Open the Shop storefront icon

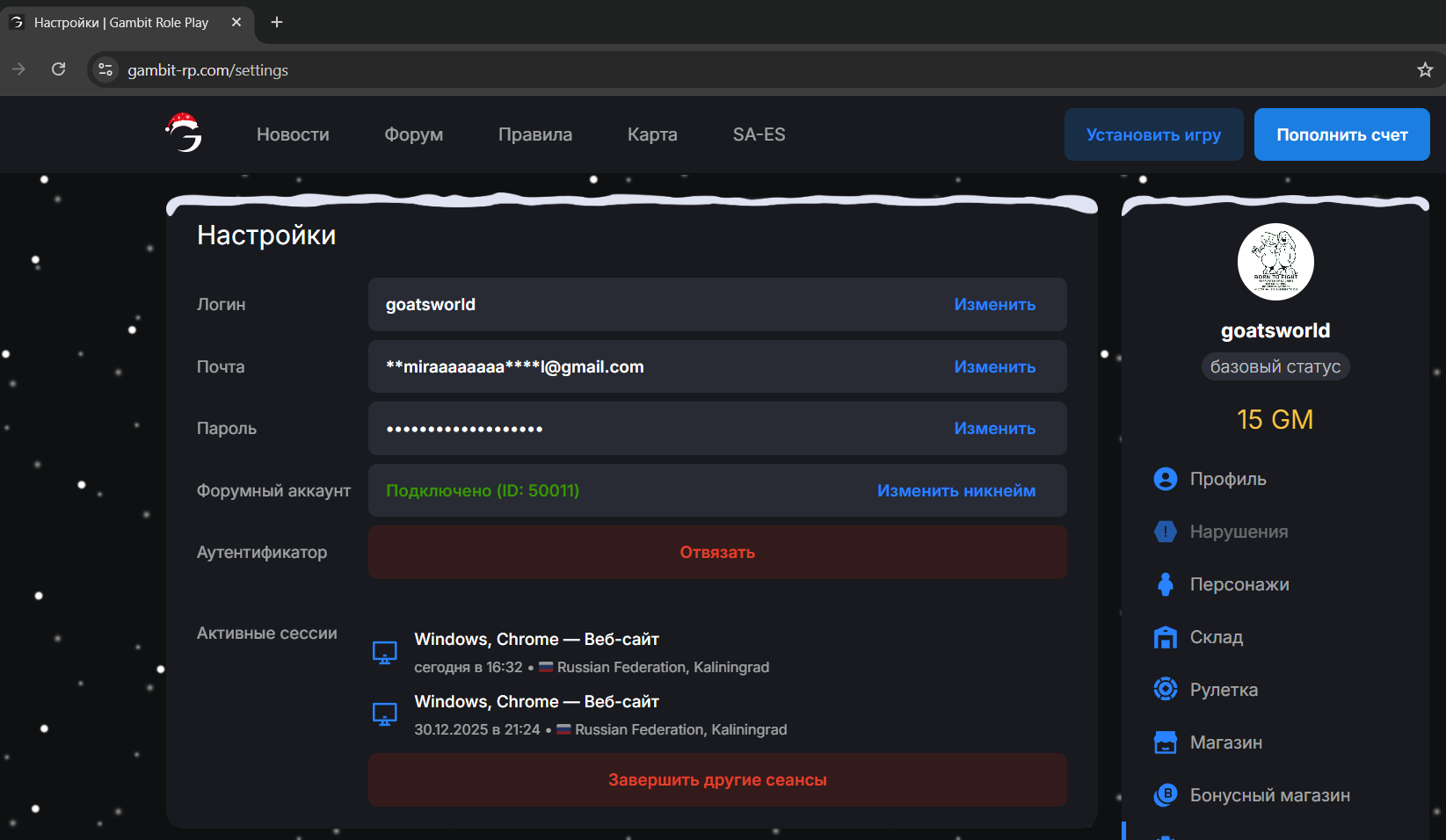click(x=1165, y=742)
